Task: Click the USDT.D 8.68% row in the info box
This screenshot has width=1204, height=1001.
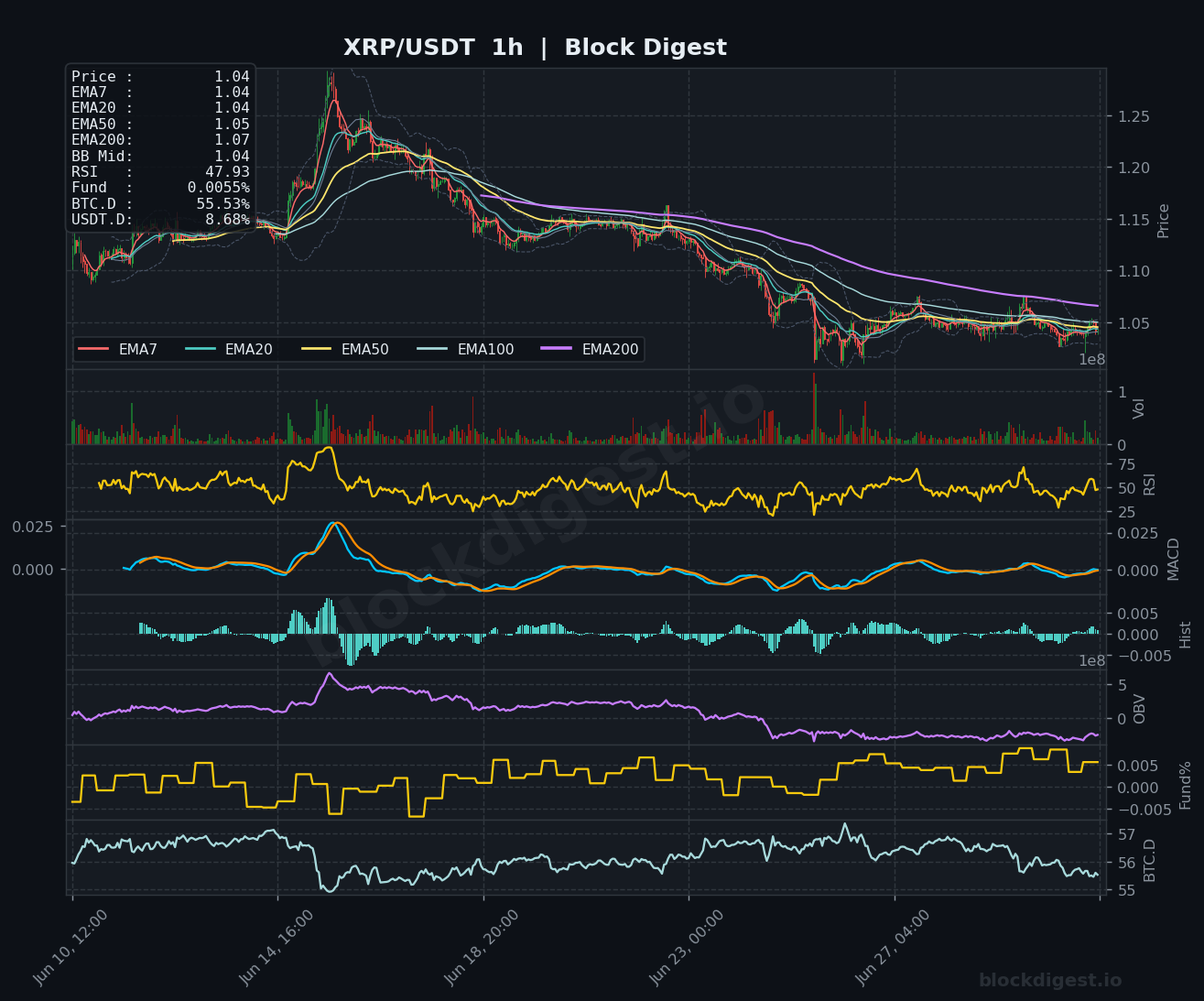Action: pyautogui.click(x=160, y=220)
